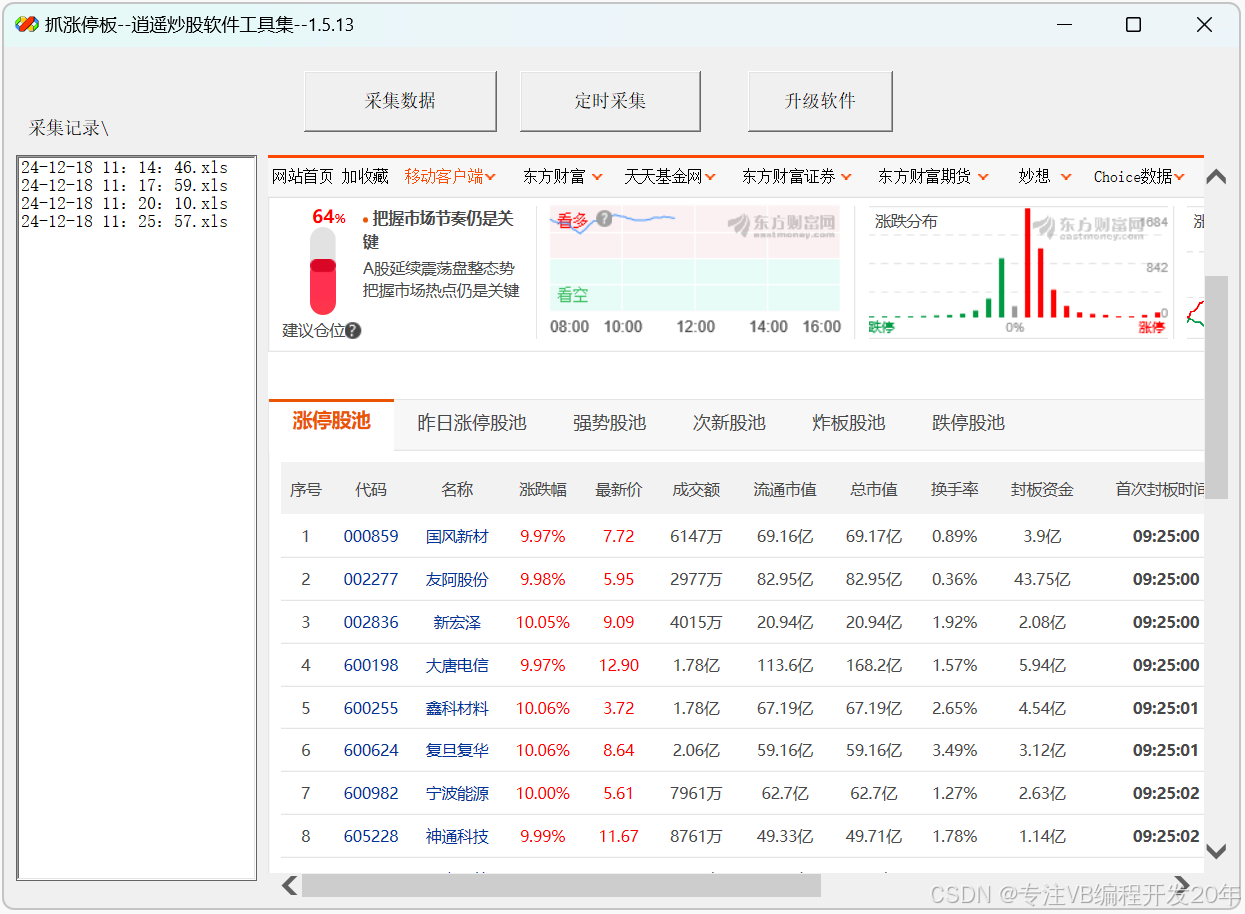The width and height of the screenshot is (1245, 914).
Task: Switch to the 跌停股池 tab
Action: (968, 423)
